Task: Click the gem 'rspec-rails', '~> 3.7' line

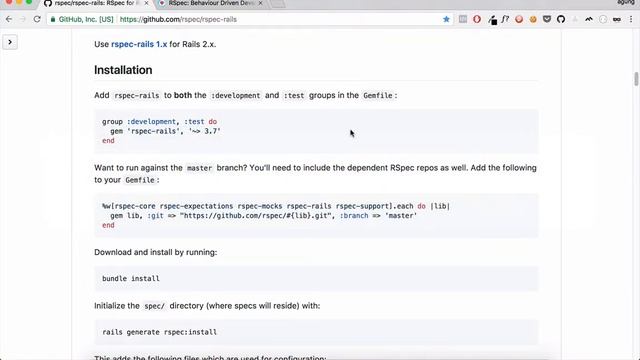Action: 165,131
